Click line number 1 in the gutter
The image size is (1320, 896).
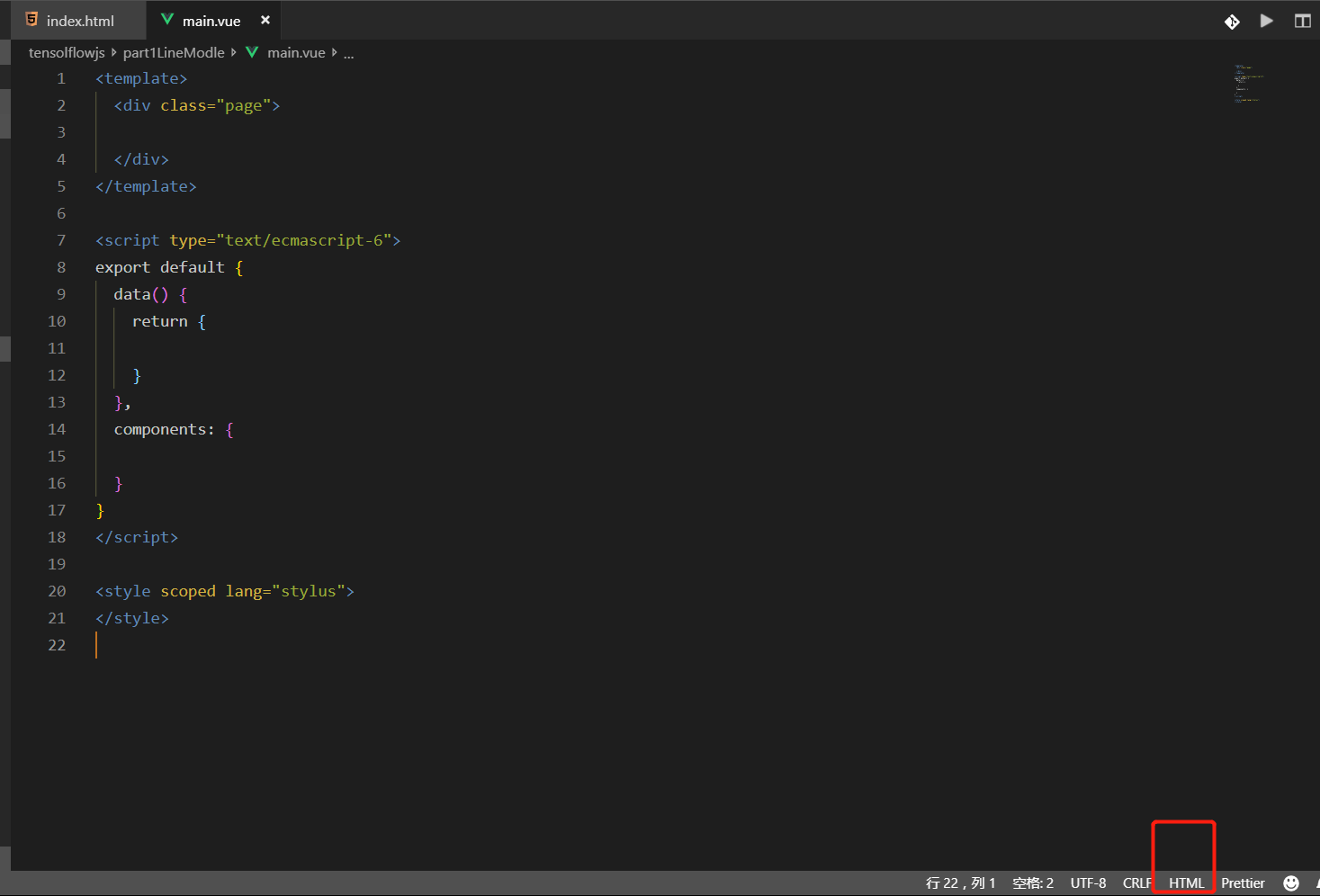point(61,78)
